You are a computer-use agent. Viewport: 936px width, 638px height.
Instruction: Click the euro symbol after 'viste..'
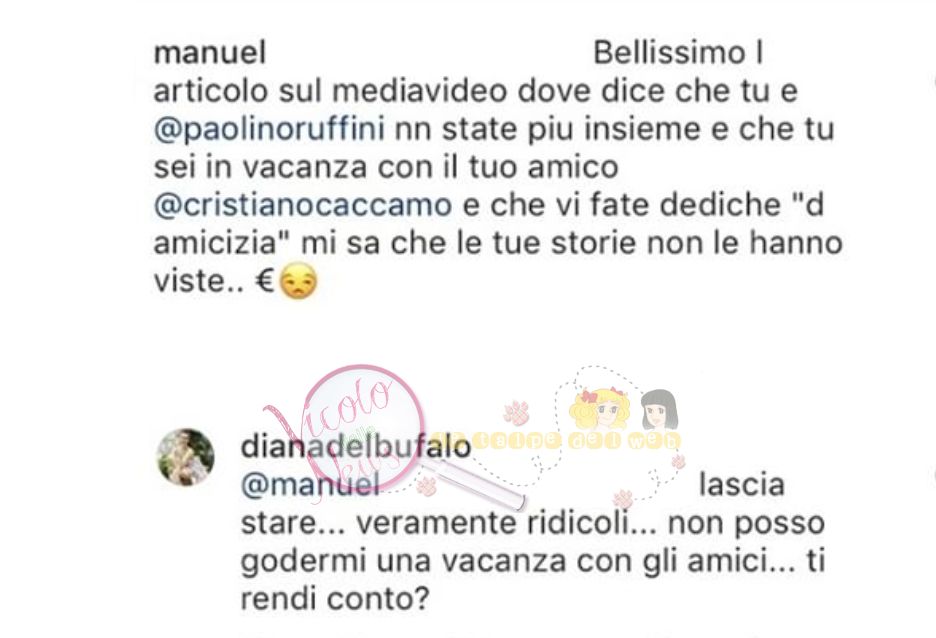point(264,281)
